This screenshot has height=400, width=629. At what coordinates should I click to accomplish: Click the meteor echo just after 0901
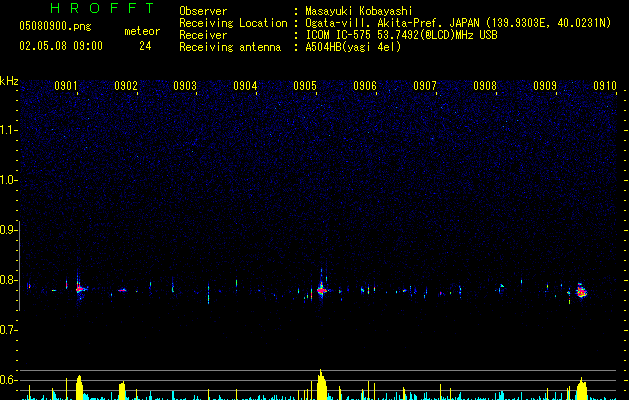click(x=80, y=288)
